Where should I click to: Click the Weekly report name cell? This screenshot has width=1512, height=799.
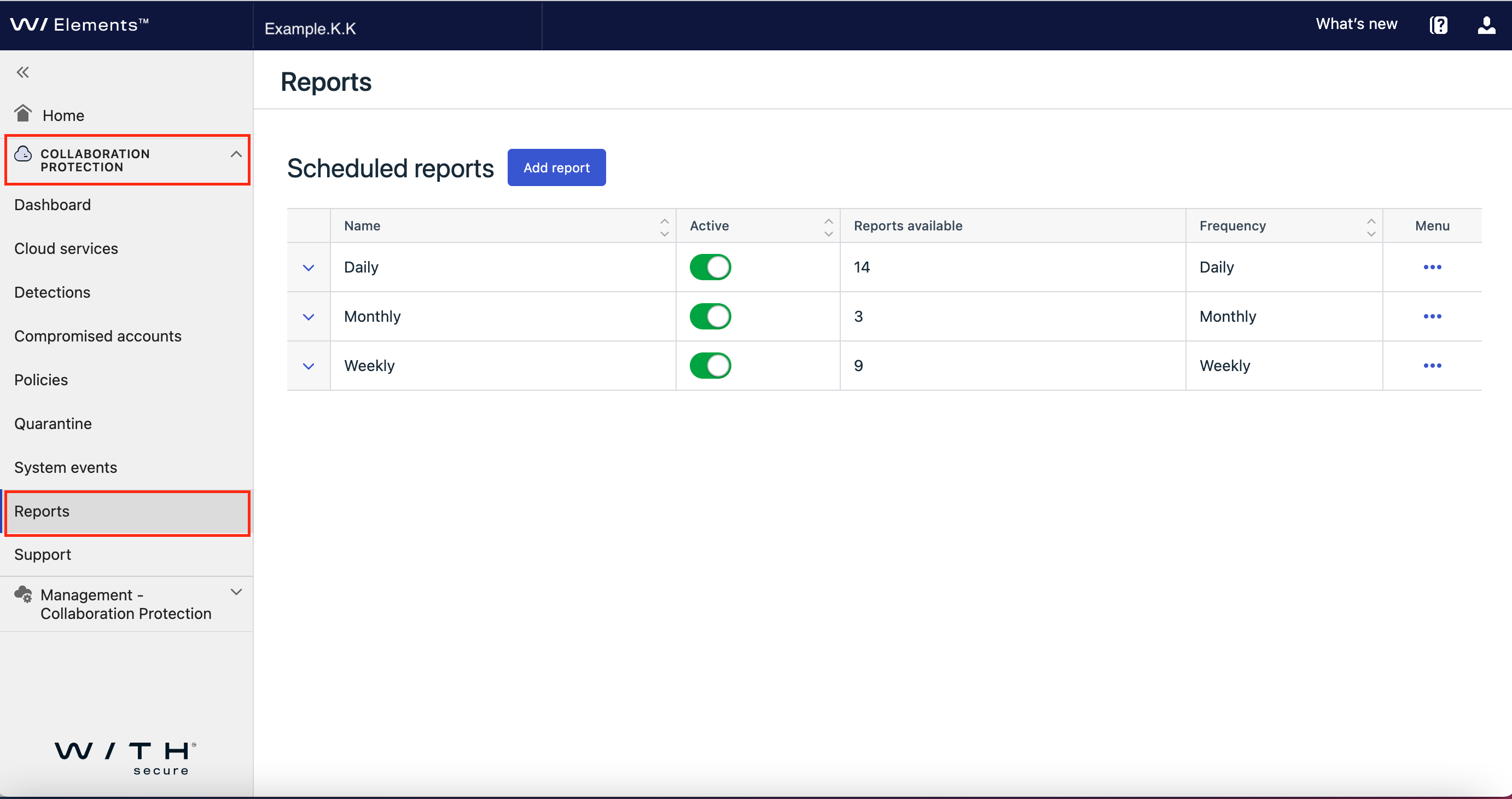502,366
